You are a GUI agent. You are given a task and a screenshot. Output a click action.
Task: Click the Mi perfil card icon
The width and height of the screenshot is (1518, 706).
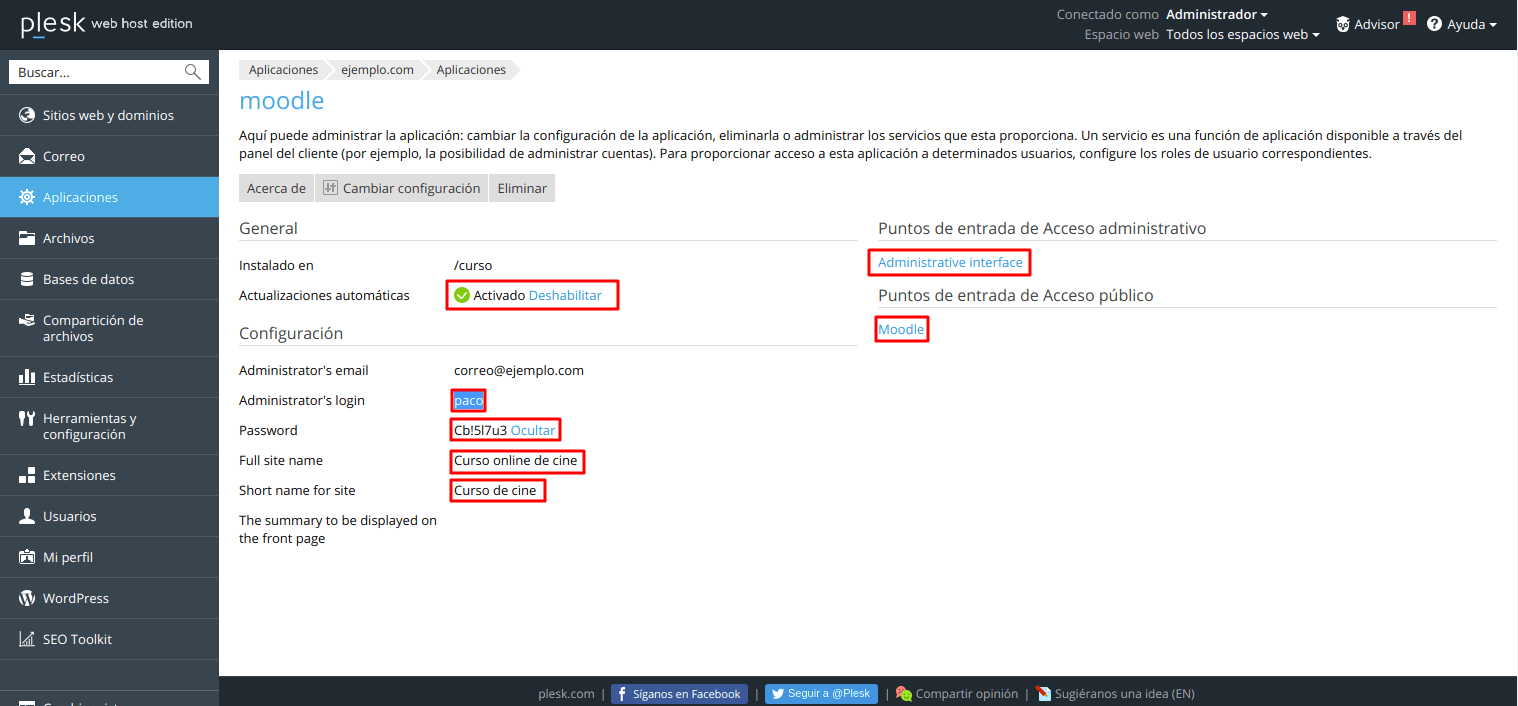tap(27, 557)
